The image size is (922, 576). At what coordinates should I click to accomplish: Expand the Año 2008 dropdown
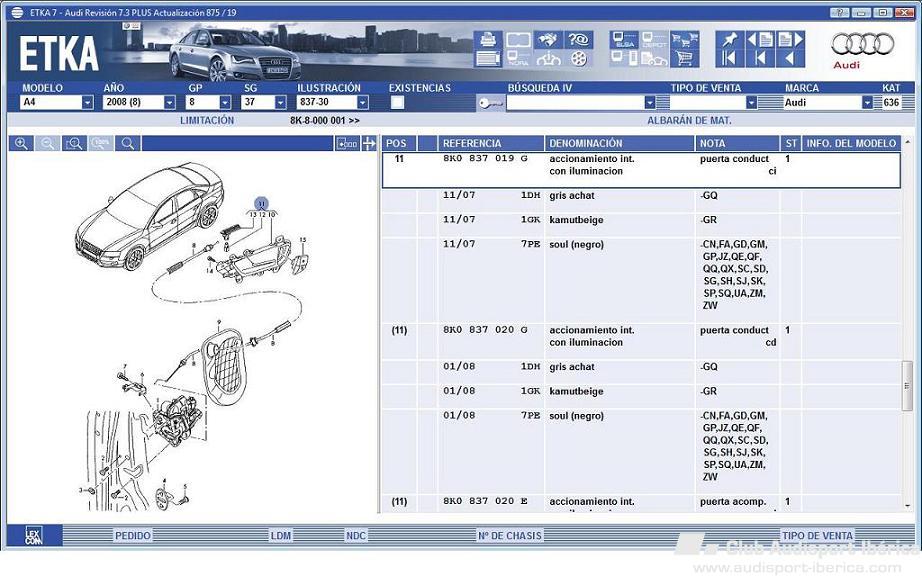coord(169,102)
